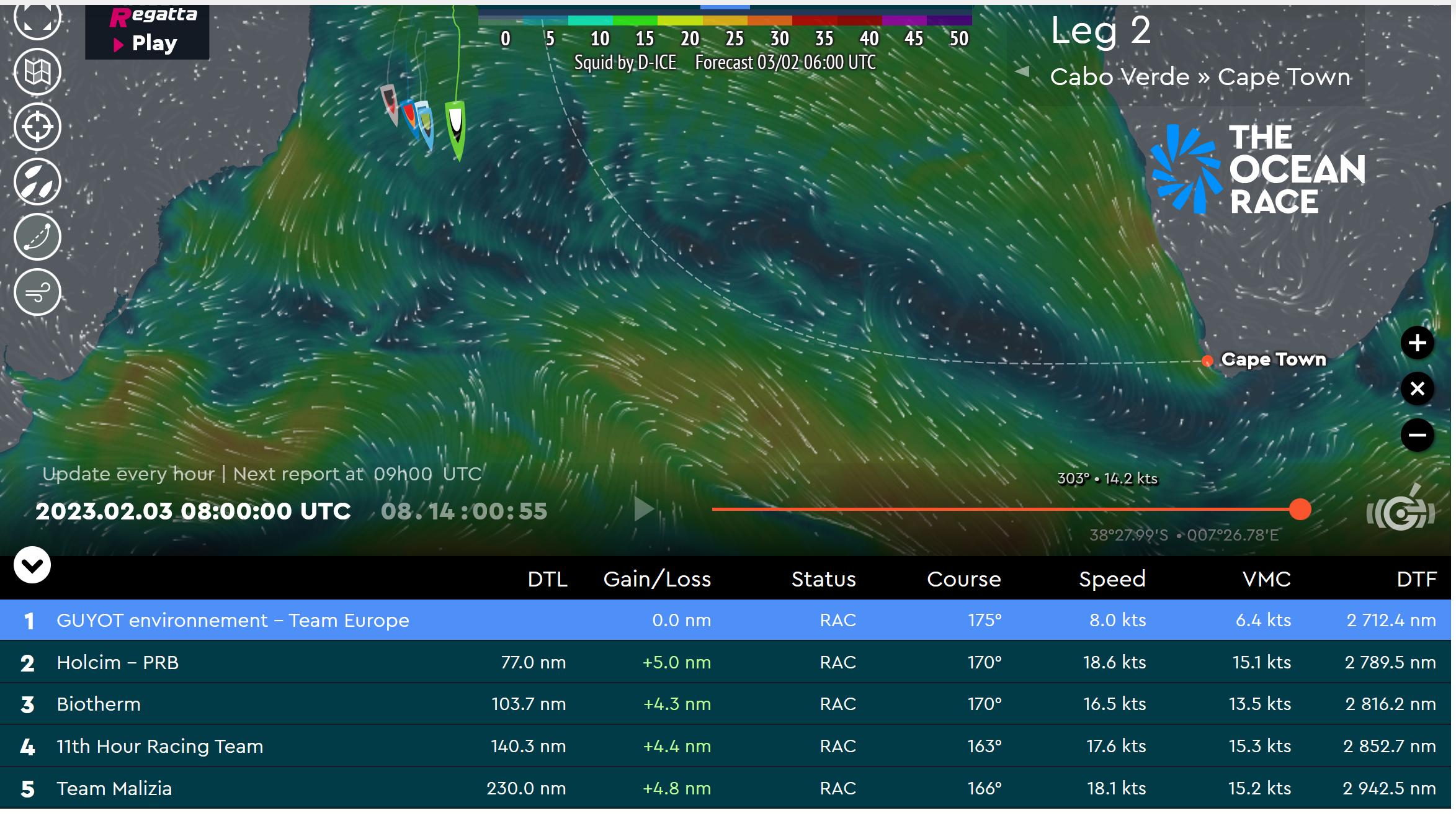This screenshot has height=818, width=1456.
Task: Select the Holcim – PRB row
Action: (726, 662)
